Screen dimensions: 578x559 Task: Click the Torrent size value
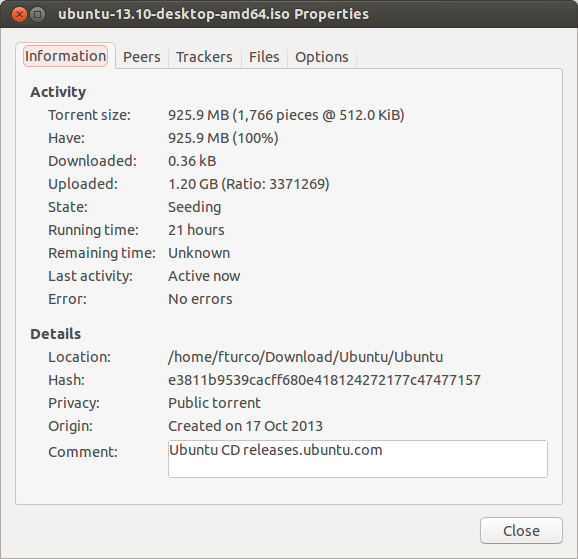click(286, 115)
